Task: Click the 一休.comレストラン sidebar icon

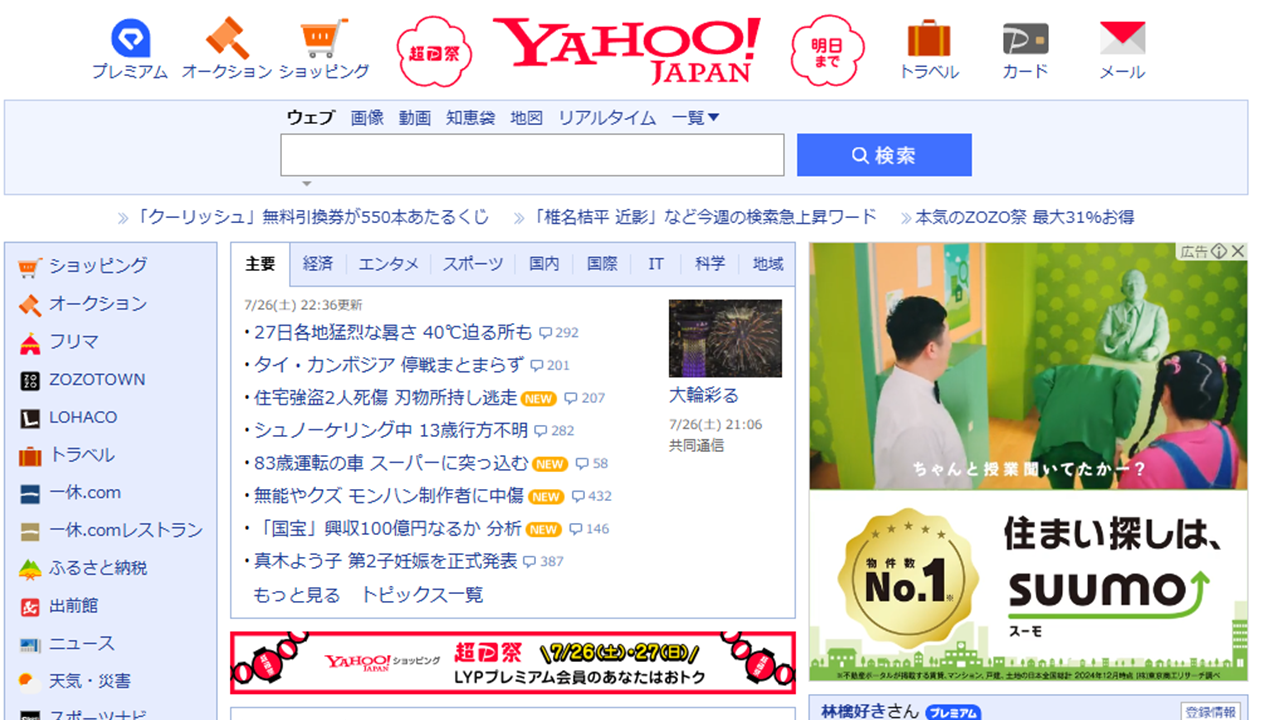Action: (30, 531)
